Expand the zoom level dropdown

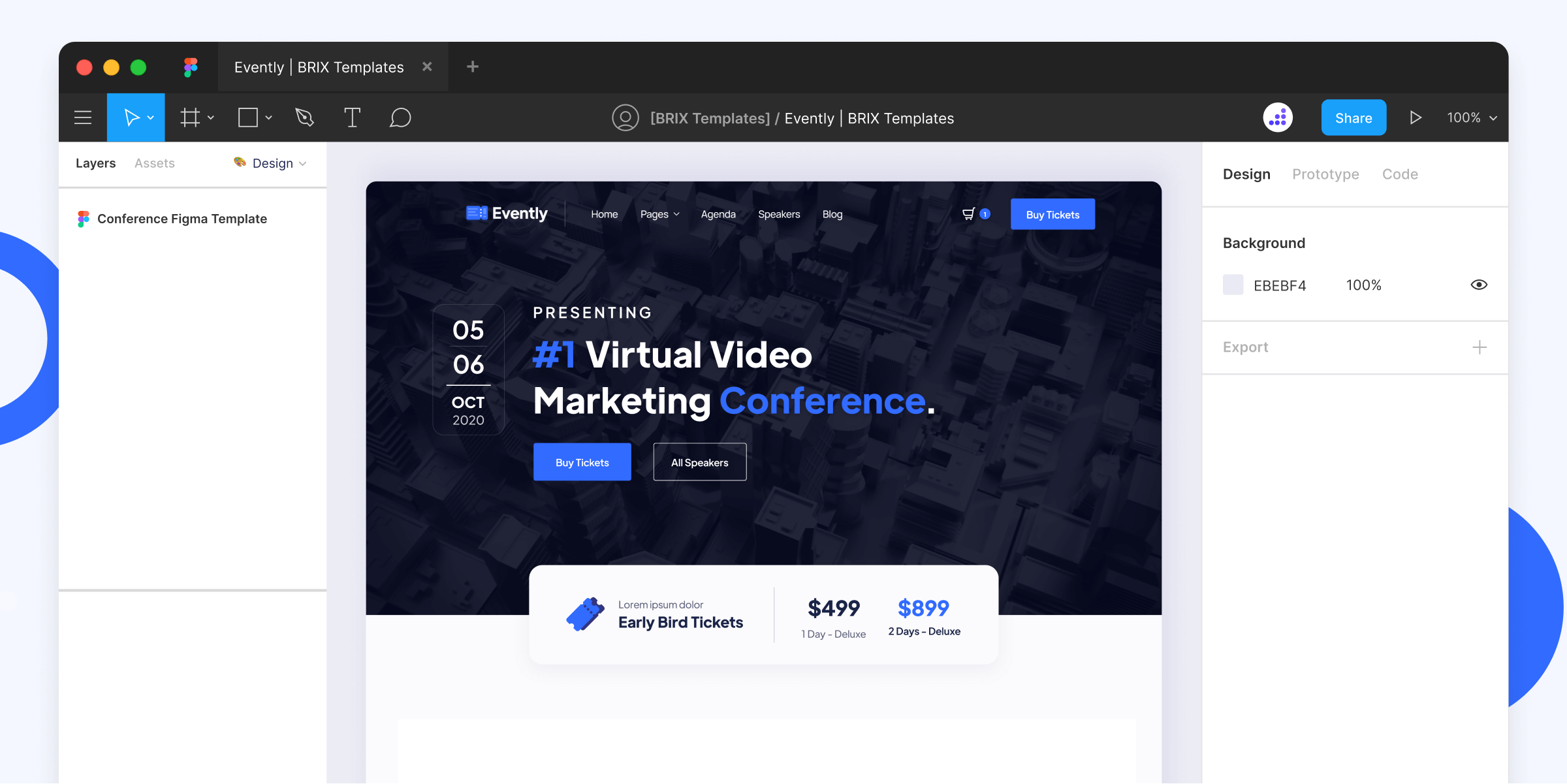coord(1472,117)
